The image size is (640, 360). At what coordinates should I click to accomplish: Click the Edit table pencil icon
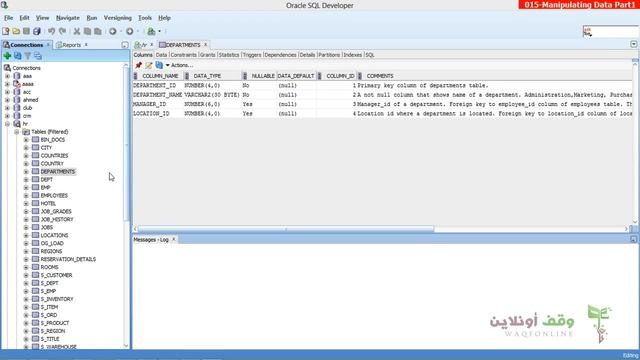(x=149, y=65)
